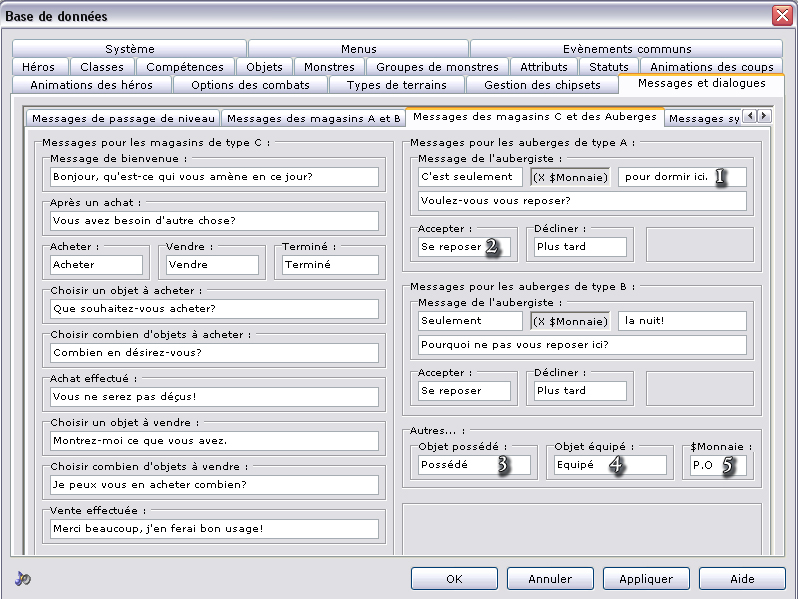
Task: Apply changes with Appliquer button
Action: [x=645, y=579]
